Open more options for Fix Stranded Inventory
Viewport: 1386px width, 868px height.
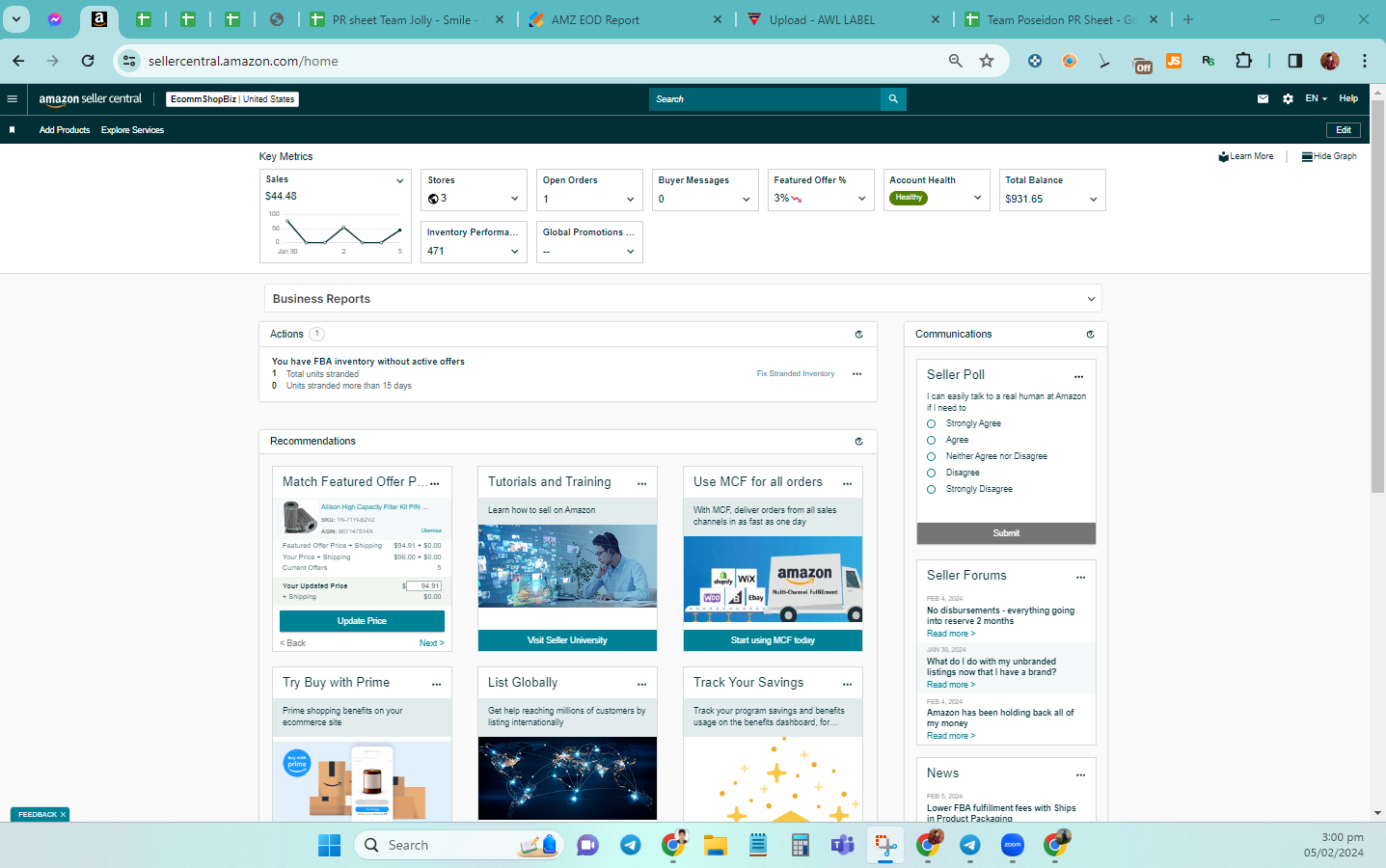(856, 374)
